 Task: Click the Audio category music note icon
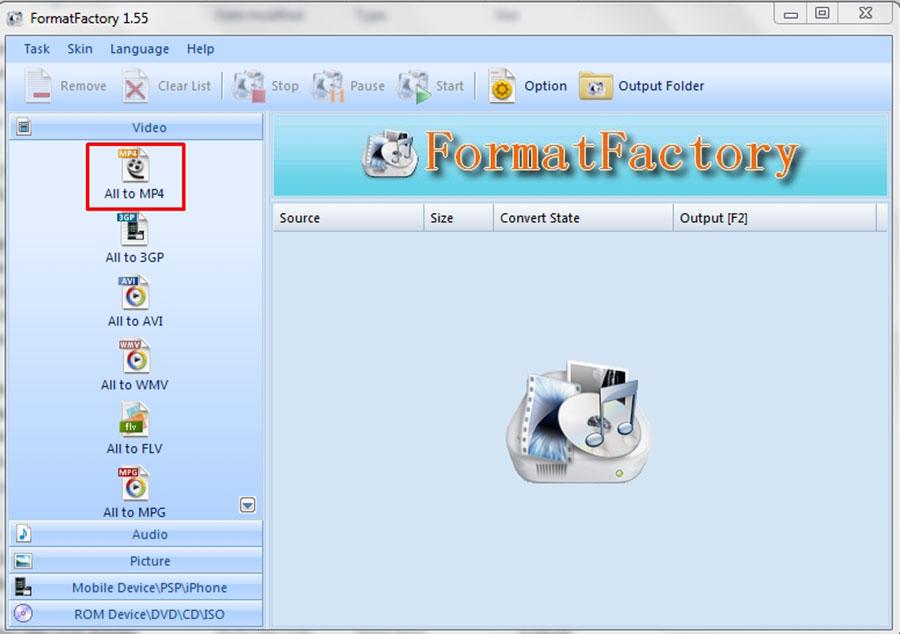tap(24, 534)
